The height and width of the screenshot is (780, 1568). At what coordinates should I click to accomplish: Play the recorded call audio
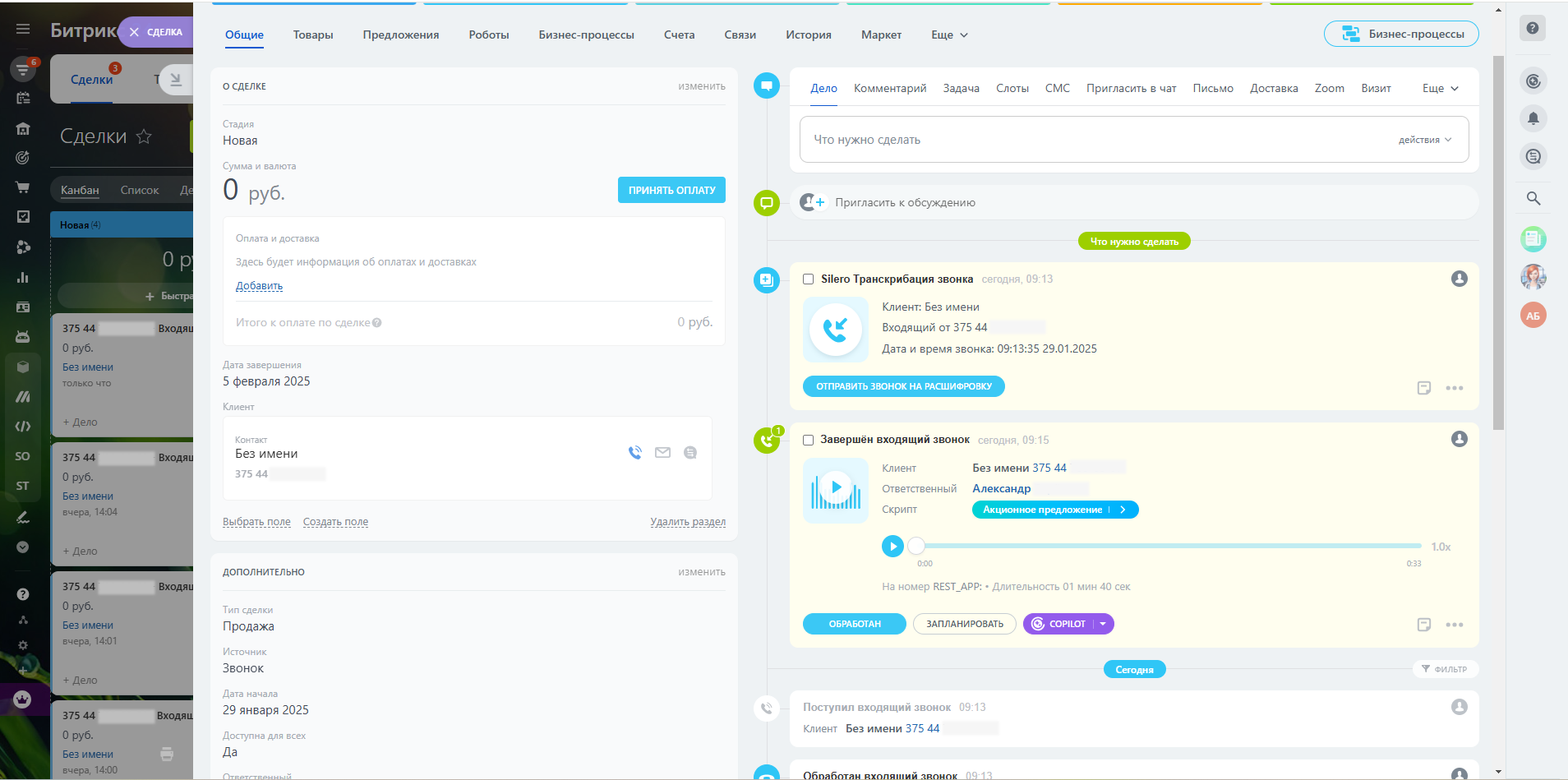pyautogui.click(x=892, y=547)
